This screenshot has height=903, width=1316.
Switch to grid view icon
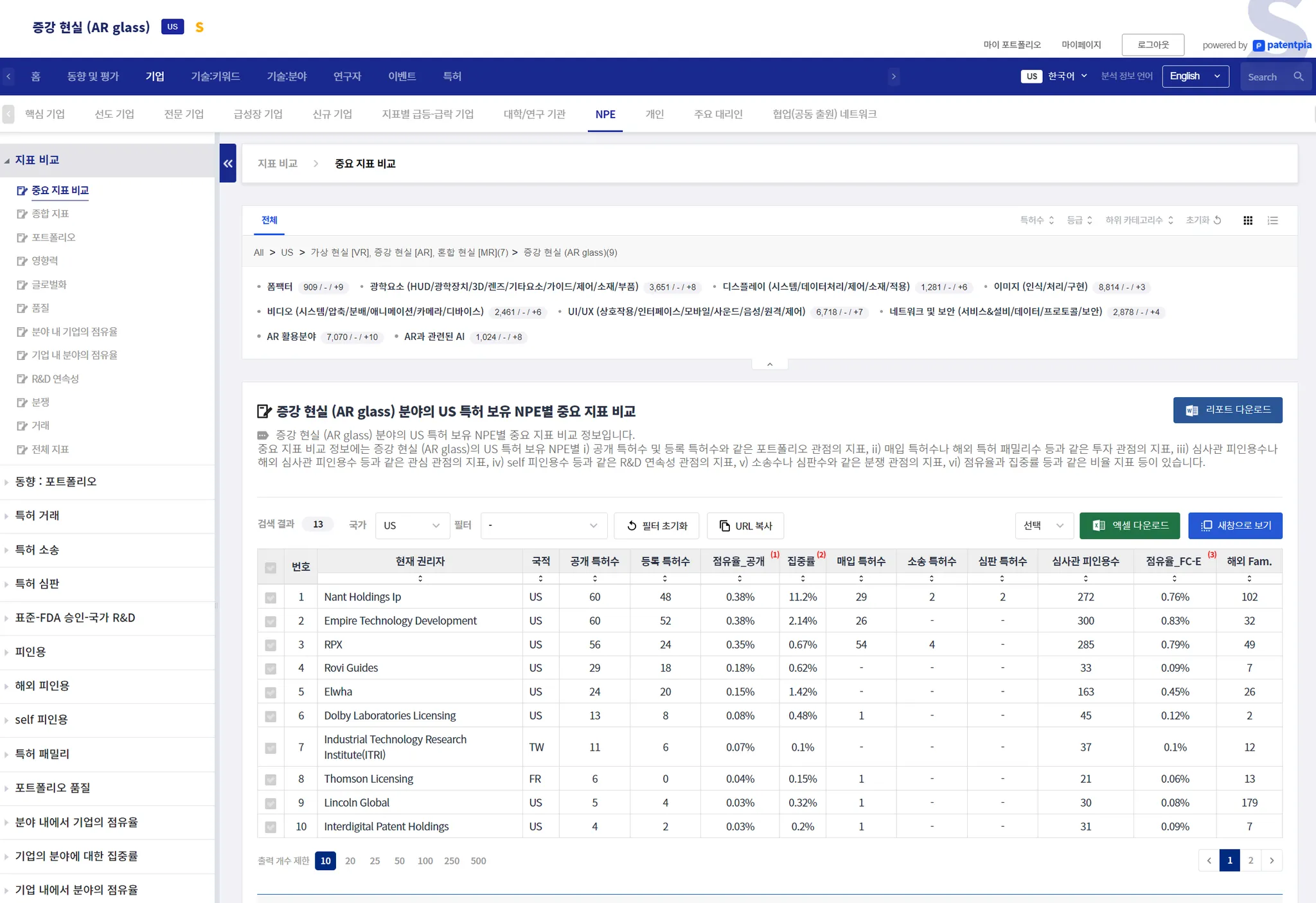(x=1248, y=220)
